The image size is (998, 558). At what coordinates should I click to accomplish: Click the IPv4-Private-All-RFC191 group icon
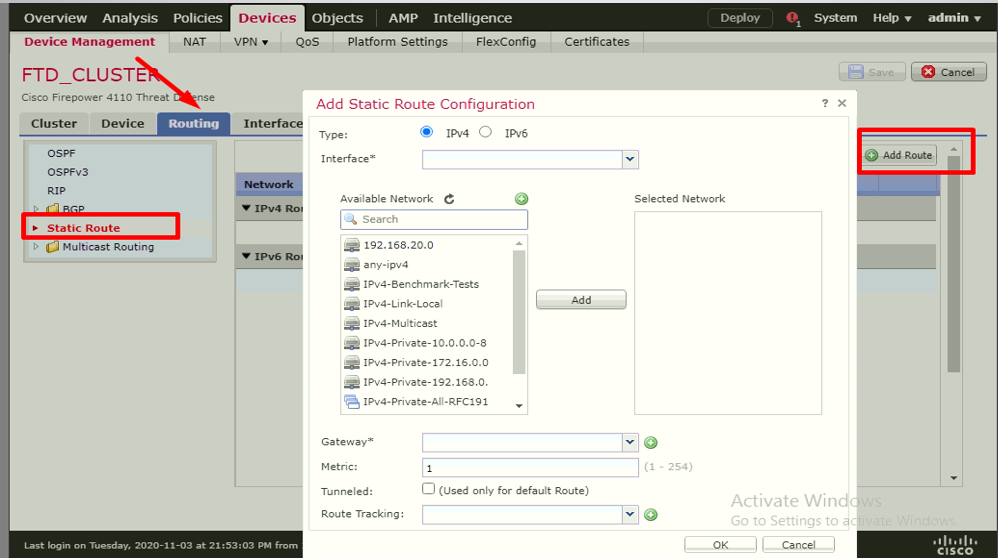(x=351, y=401)
